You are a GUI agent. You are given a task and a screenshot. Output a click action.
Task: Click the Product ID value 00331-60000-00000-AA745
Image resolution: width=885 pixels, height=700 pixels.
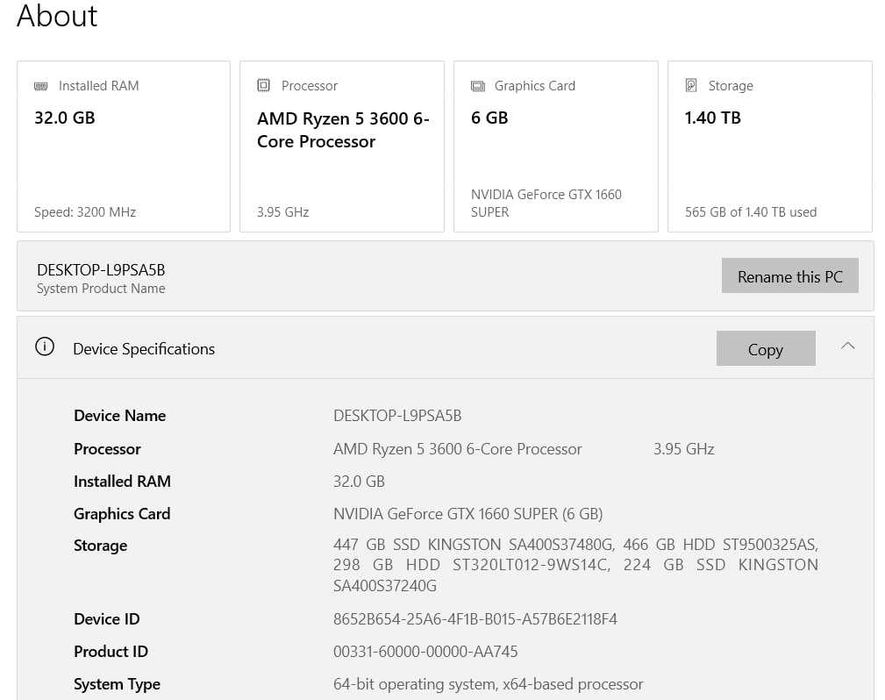click(425, 652)
